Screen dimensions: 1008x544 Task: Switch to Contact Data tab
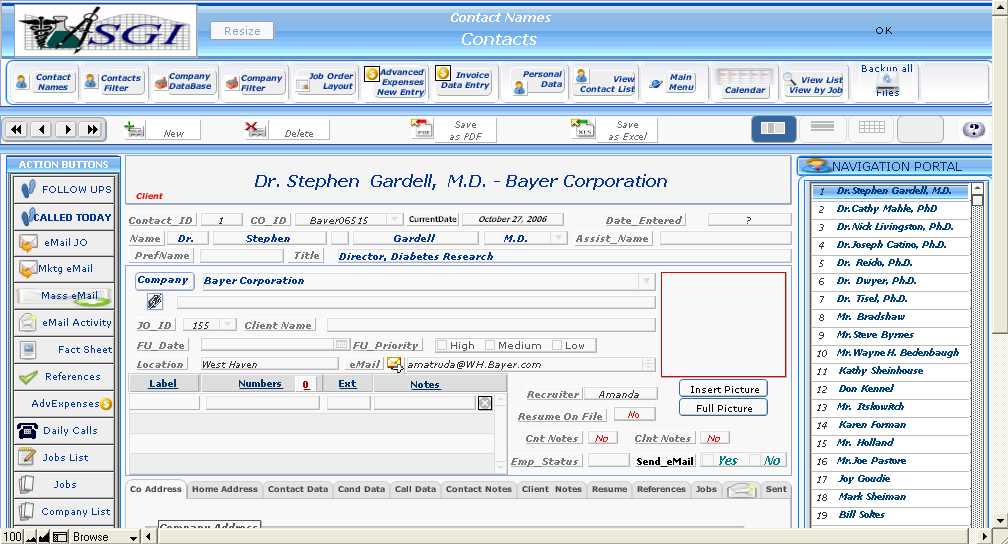coord(298,489)
